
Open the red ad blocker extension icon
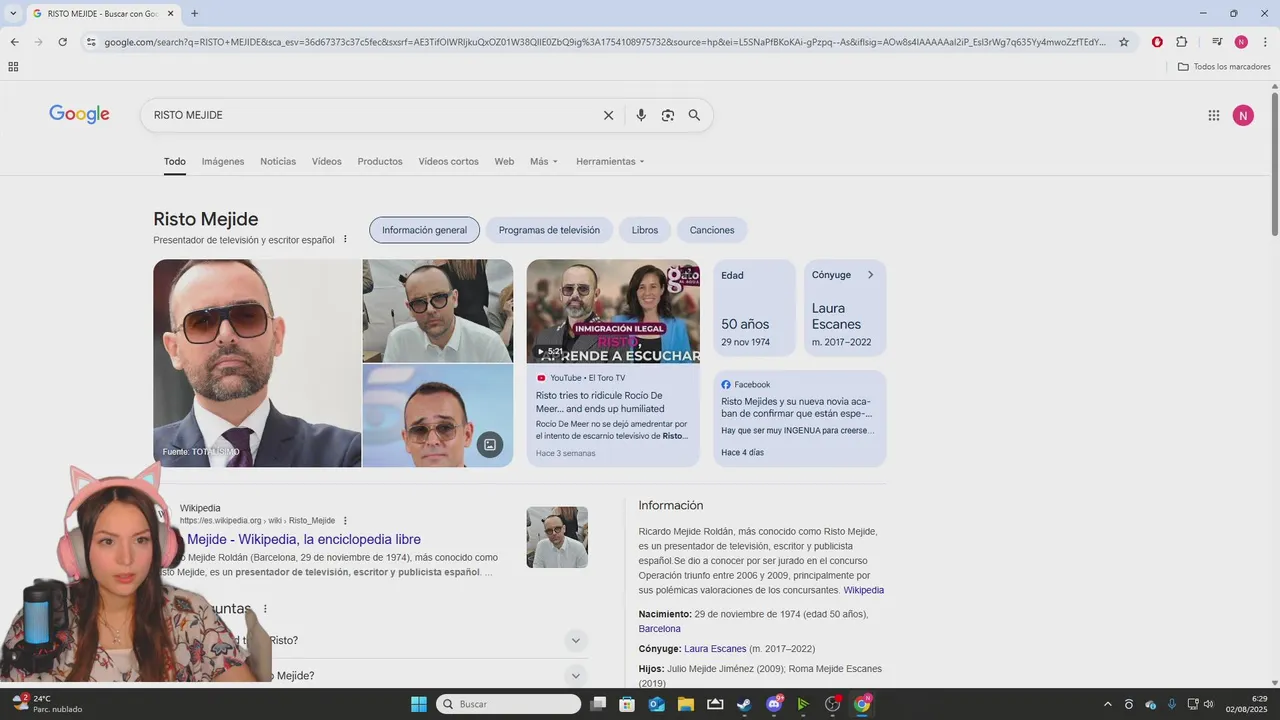point(1157,42)
